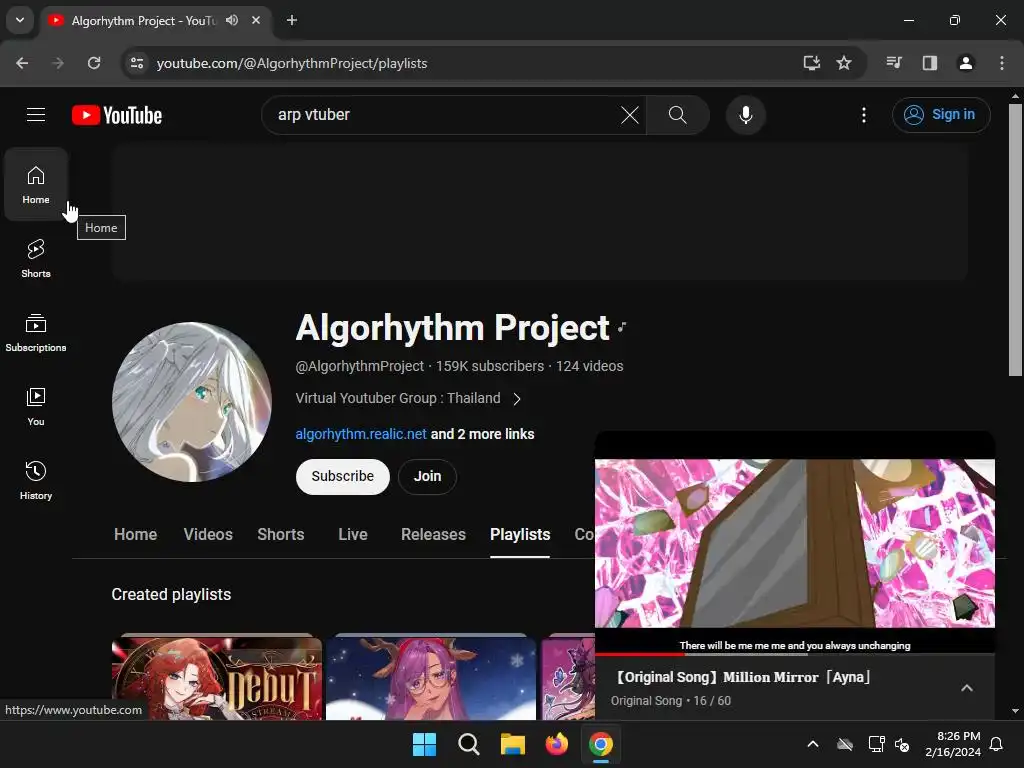Mute tab via speaker icon
1024x768 pixels.
coord(232,20)
